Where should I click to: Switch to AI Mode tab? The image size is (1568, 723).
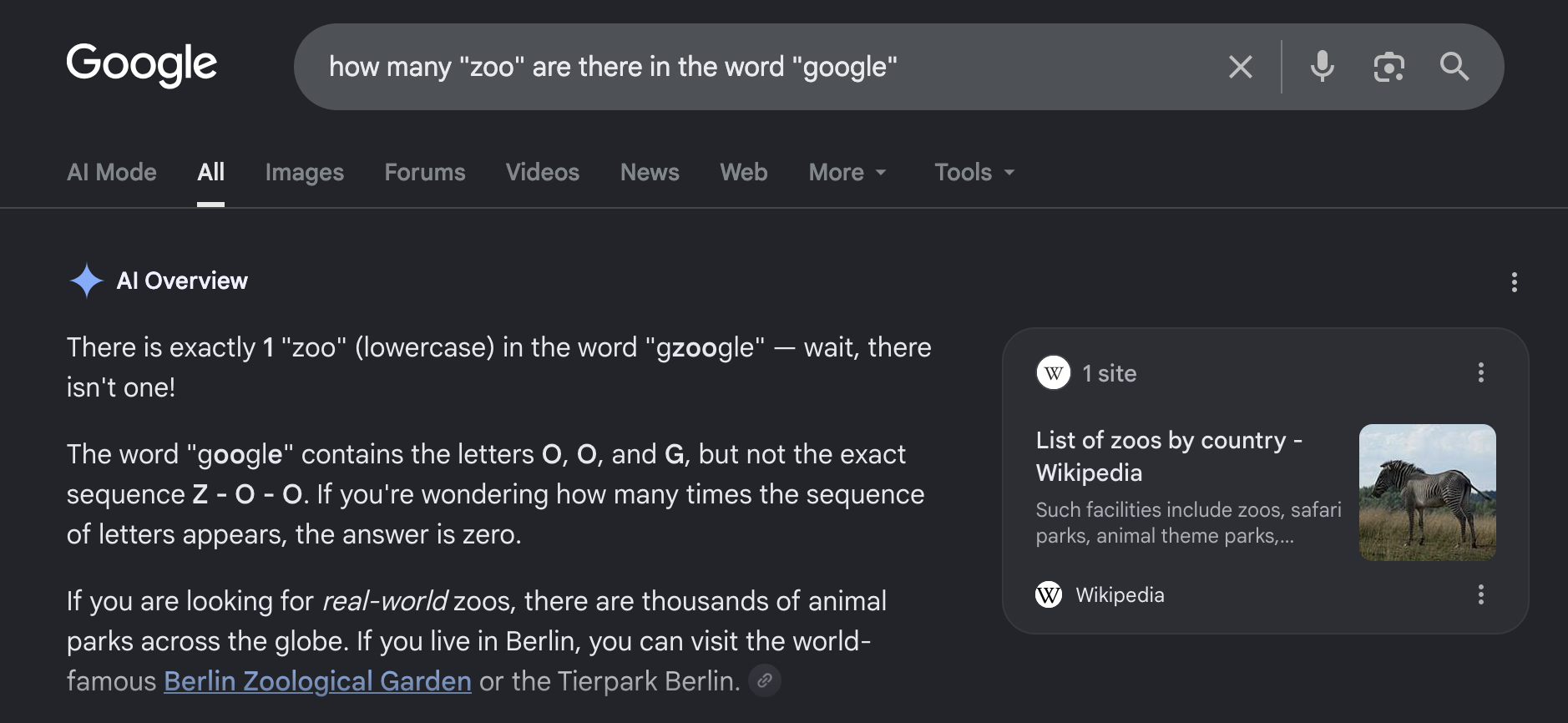coord(112,172)
